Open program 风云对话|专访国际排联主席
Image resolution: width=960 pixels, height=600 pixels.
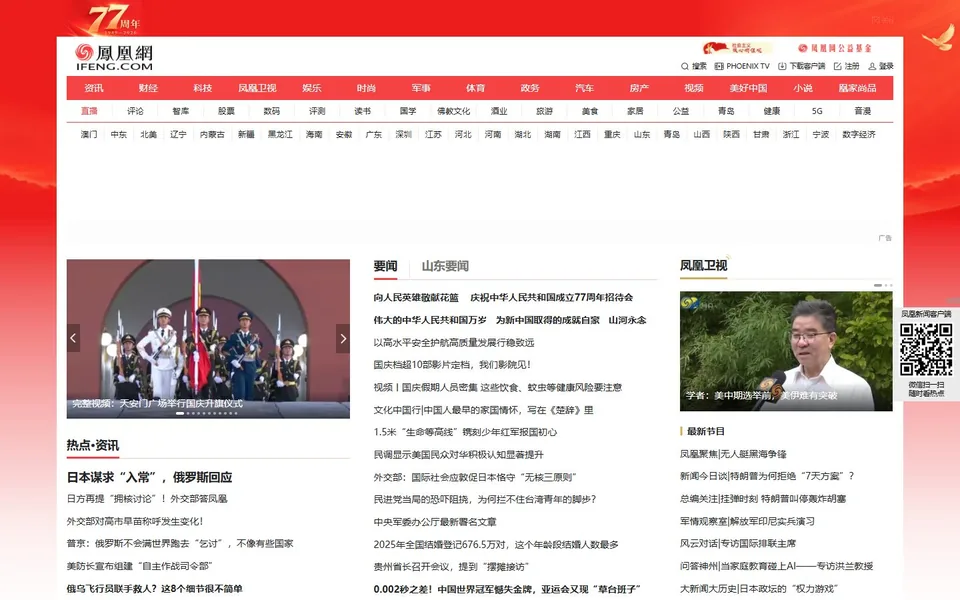tap(737, 544)
